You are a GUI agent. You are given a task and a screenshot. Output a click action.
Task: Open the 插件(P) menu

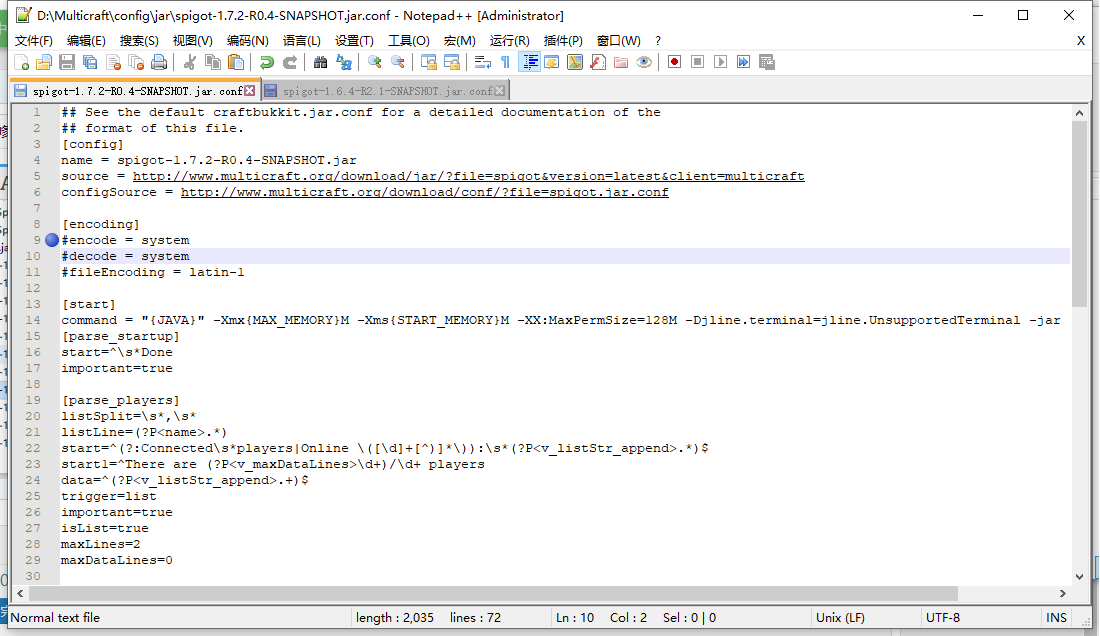tap(563, 41)
